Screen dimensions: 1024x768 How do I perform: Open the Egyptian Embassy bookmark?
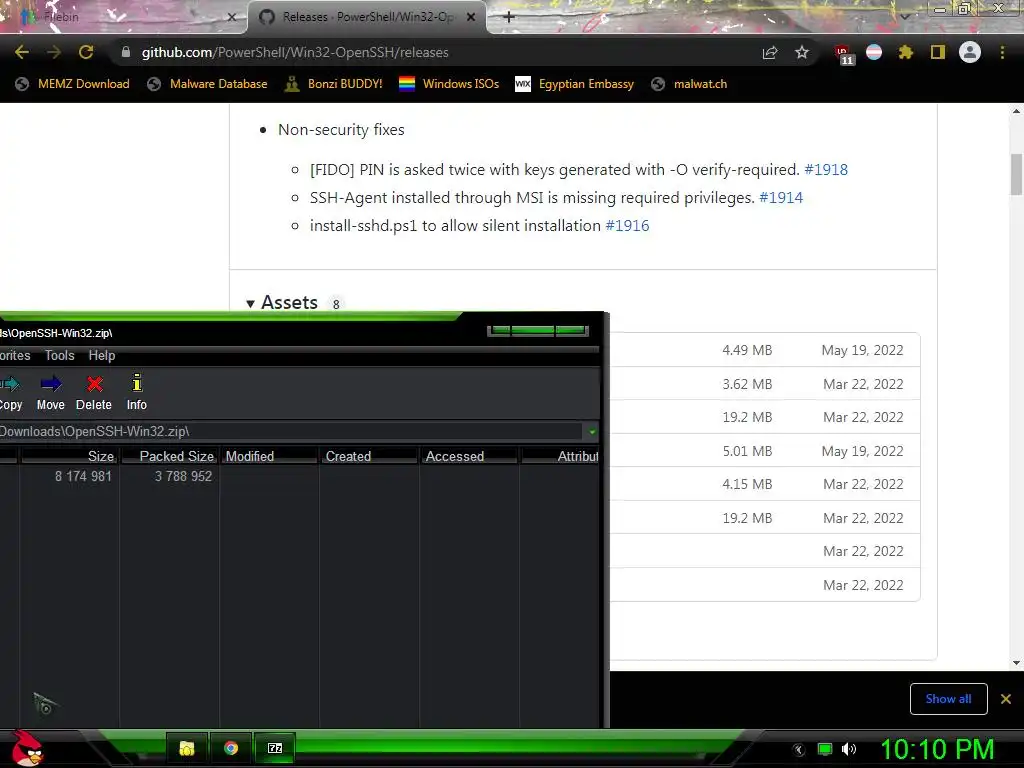tap(575, 84)
